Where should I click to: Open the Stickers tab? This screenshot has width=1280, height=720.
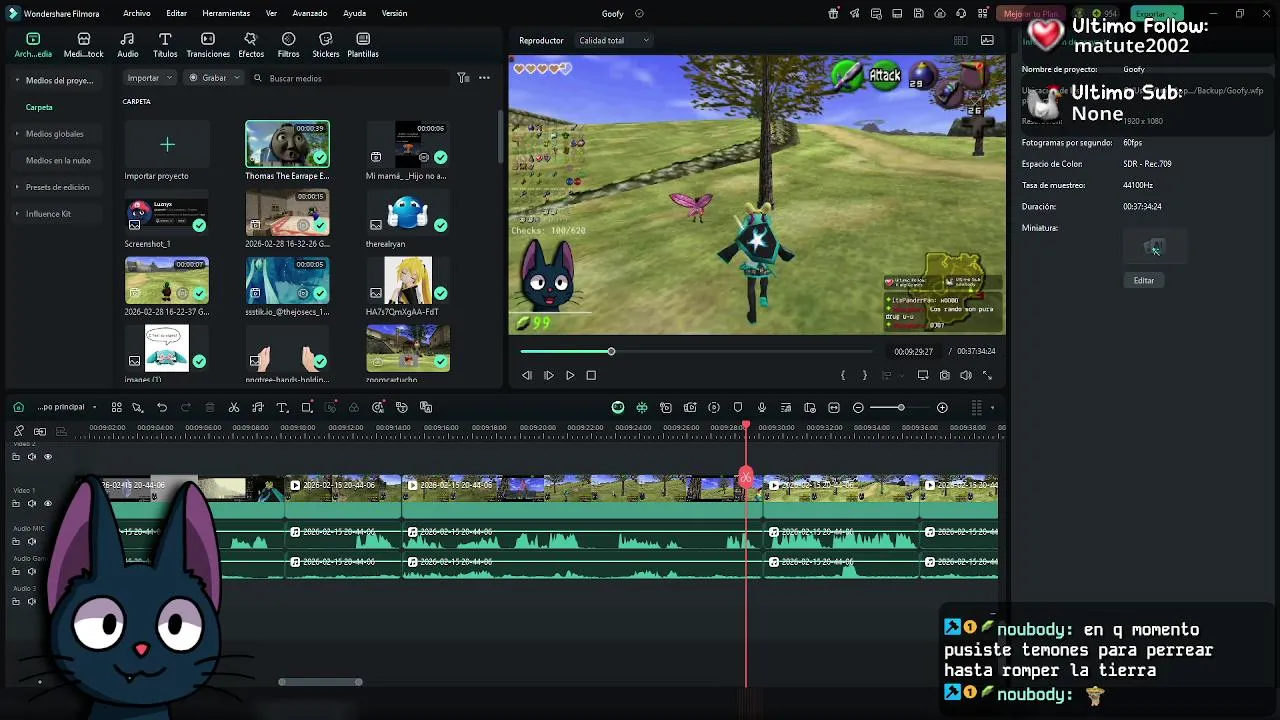pyautogui.click(x=325, y=45)
